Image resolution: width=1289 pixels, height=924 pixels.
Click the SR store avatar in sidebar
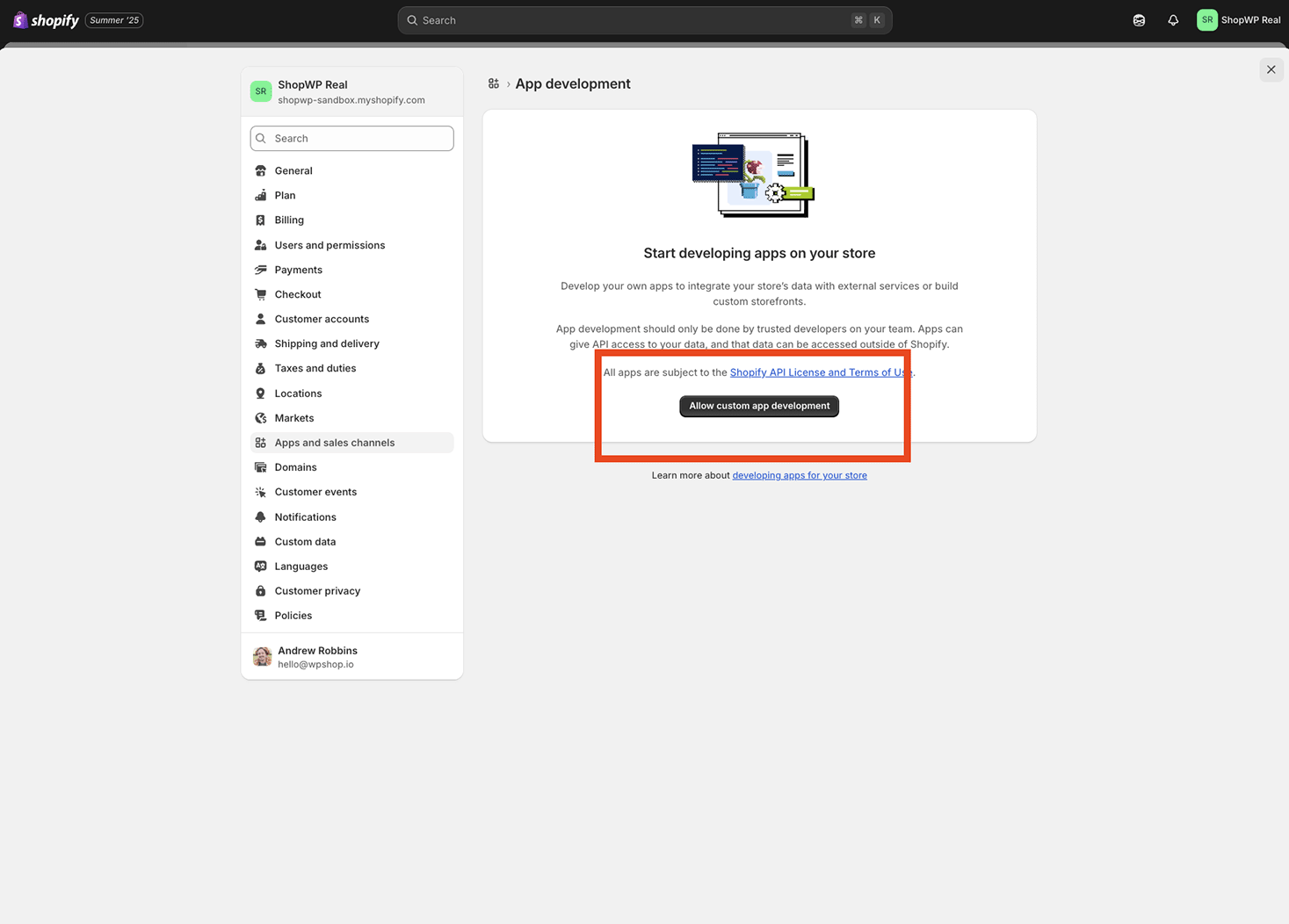pos(261,91)
